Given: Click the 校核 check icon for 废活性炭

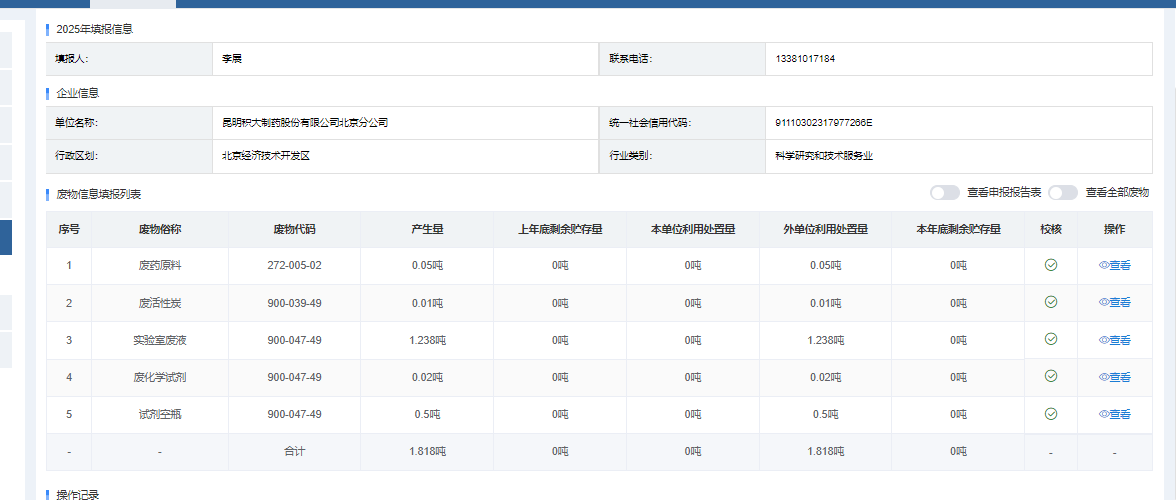Looking at the screenshot, I should [x=1050, y=302].
